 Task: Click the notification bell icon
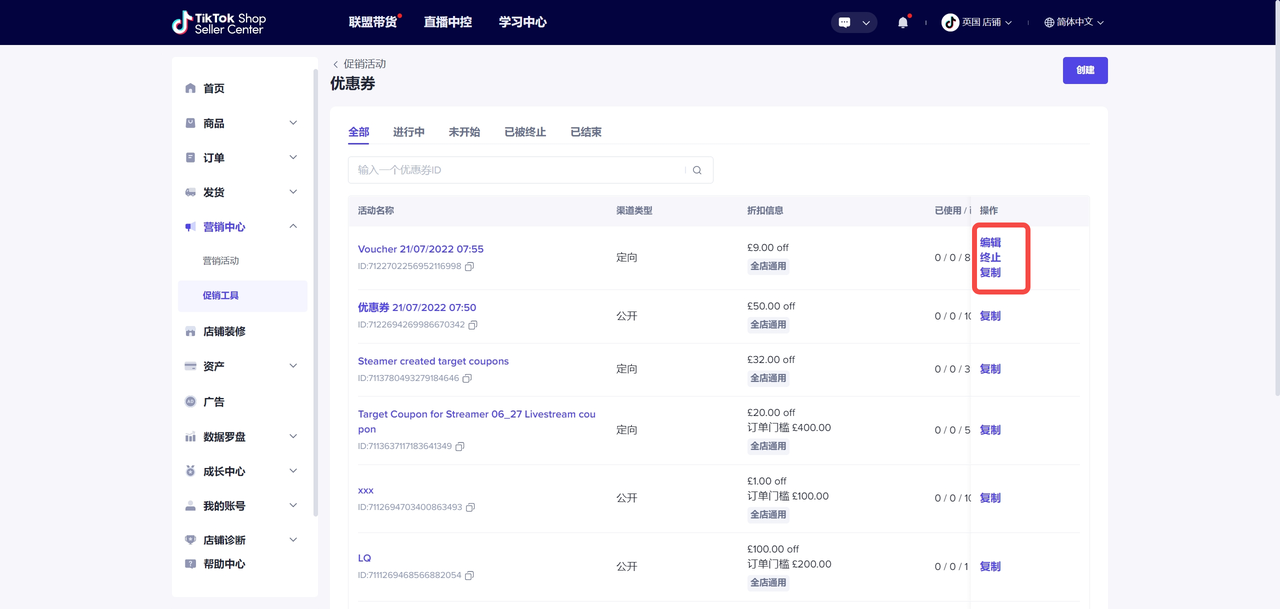(x=903, y=22)
